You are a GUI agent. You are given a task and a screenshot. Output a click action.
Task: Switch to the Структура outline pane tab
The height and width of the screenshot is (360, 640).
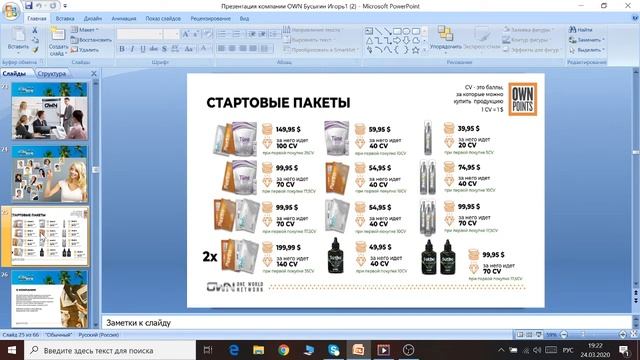pos(51,74)
